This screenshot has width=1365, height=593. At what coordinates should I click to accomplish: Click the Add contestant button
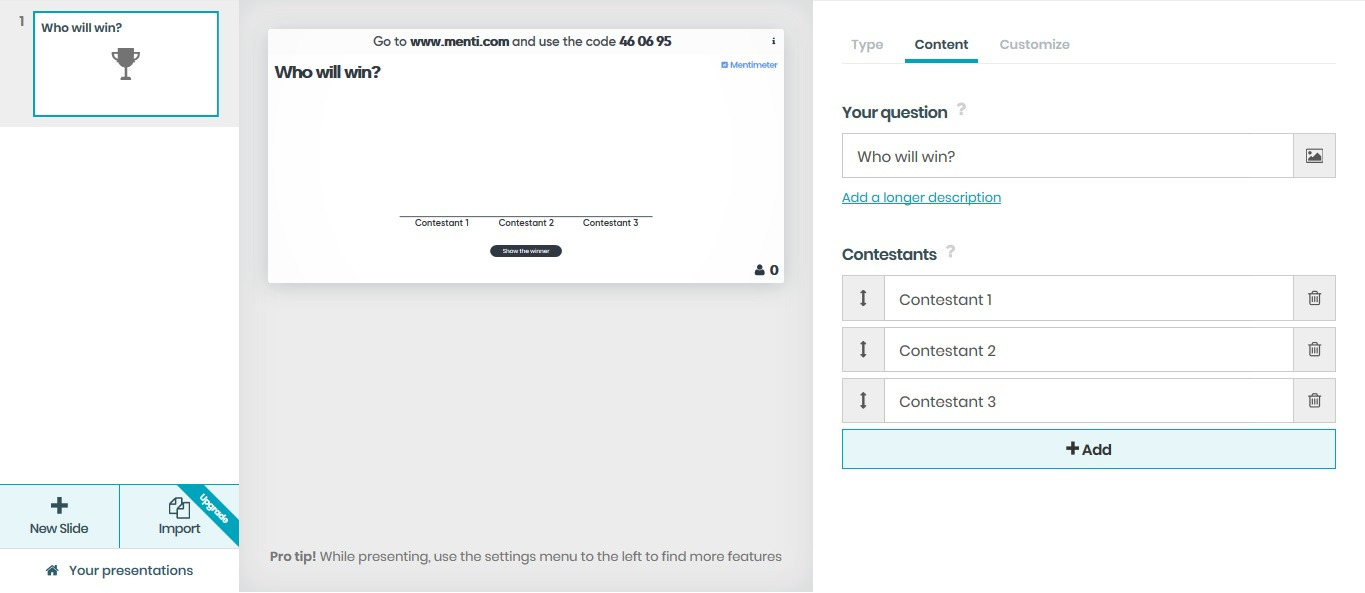[x=1088, y=449]
